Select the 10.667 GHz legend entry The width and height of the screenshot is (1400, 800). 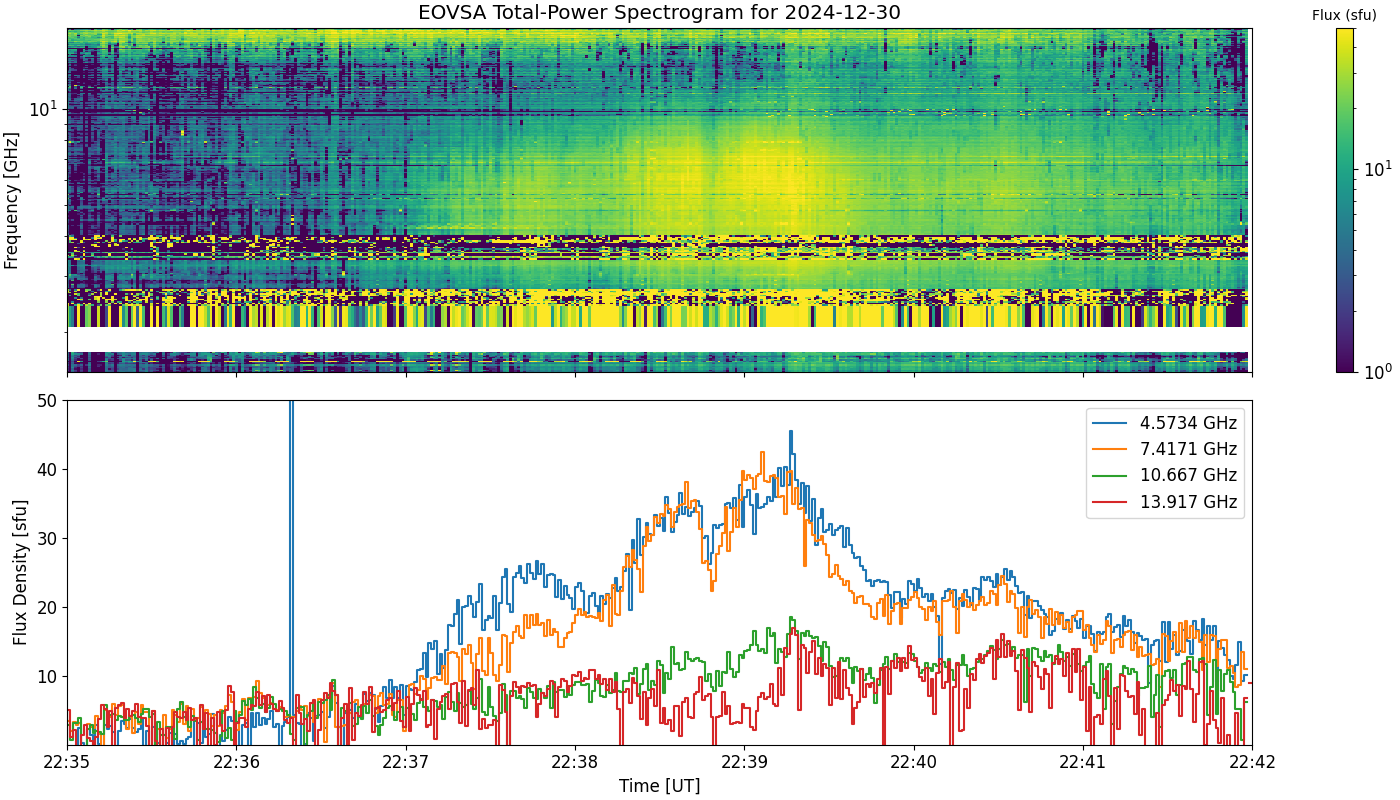1167,475
